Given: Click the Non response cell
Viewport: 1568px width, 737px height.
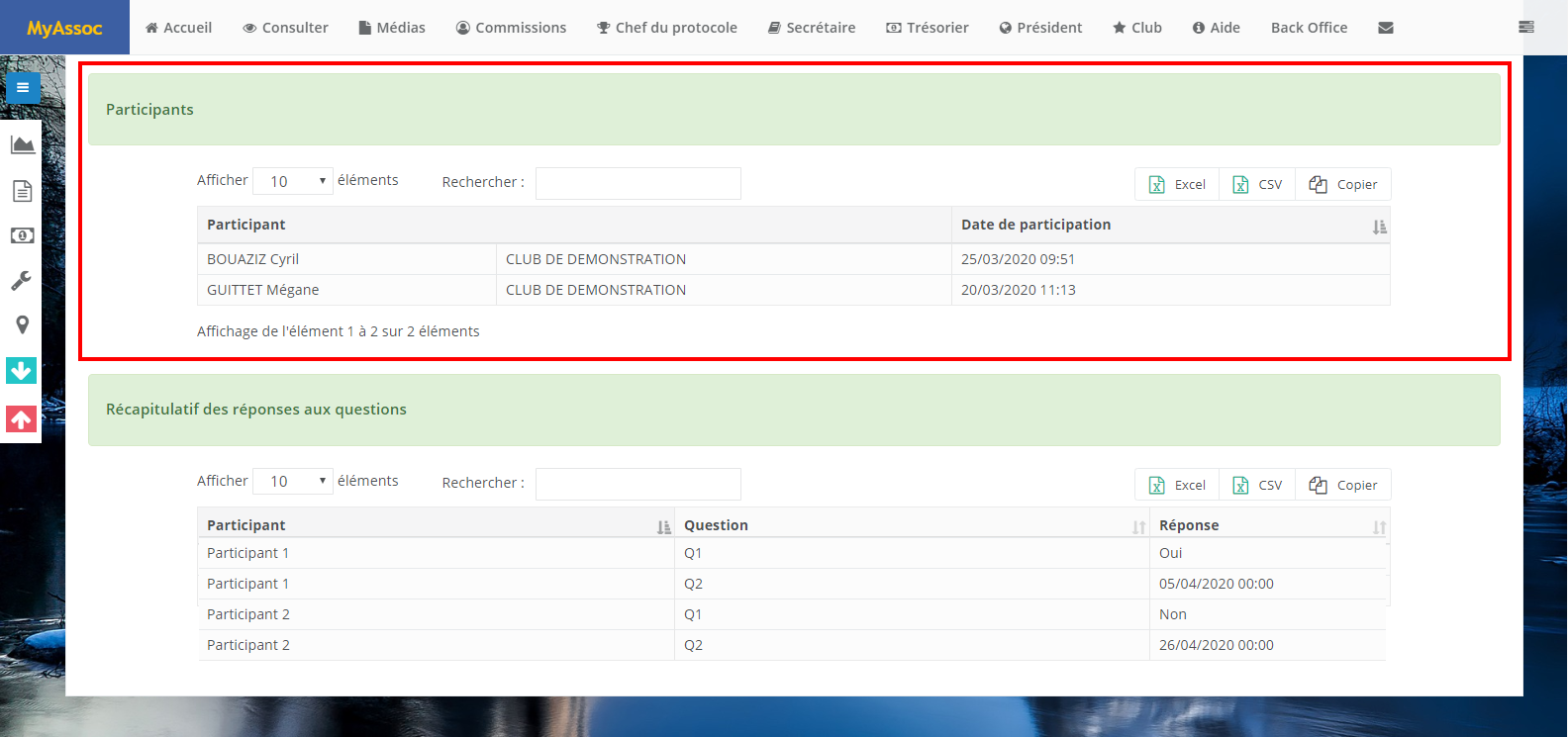Looking at the screenshot, I should (x=1270, y=614).
